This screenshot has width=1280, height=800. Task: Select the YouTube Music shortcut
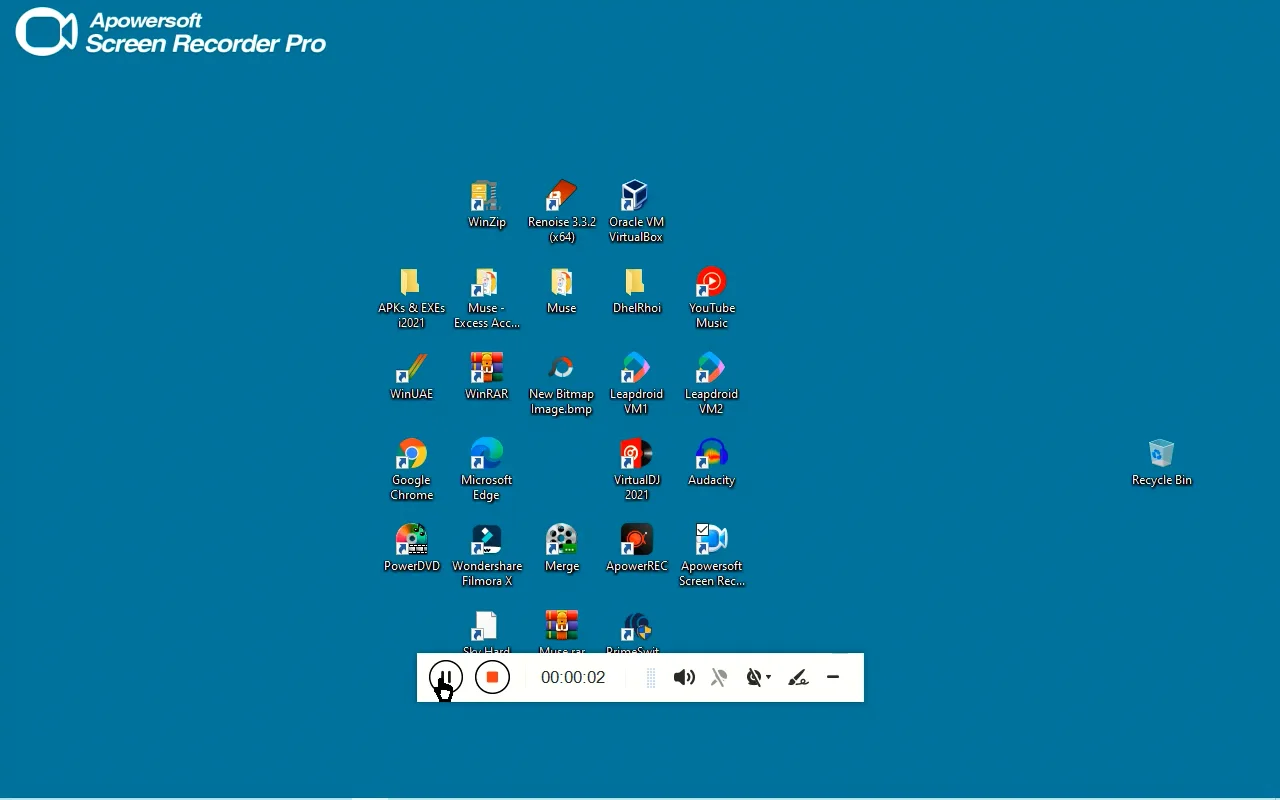pyautogui.click(x=711, y=298)
